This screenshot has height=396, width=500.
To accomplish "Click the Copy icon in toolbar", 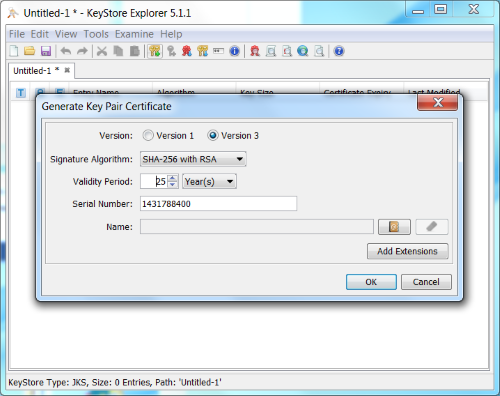I will (118, 51).
